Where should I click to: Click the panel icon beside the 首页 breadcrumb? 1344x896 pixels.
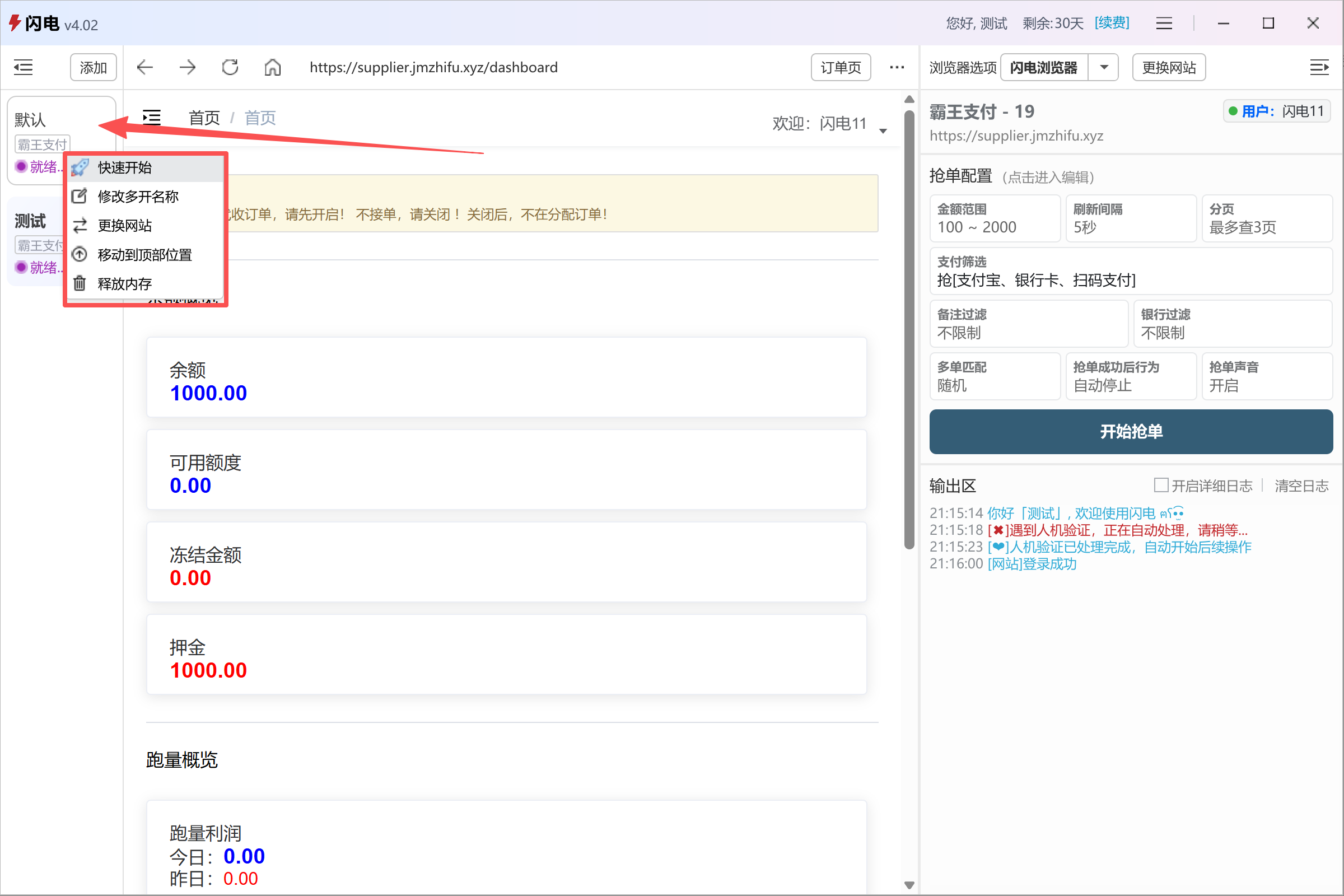[x=152, y=118]
